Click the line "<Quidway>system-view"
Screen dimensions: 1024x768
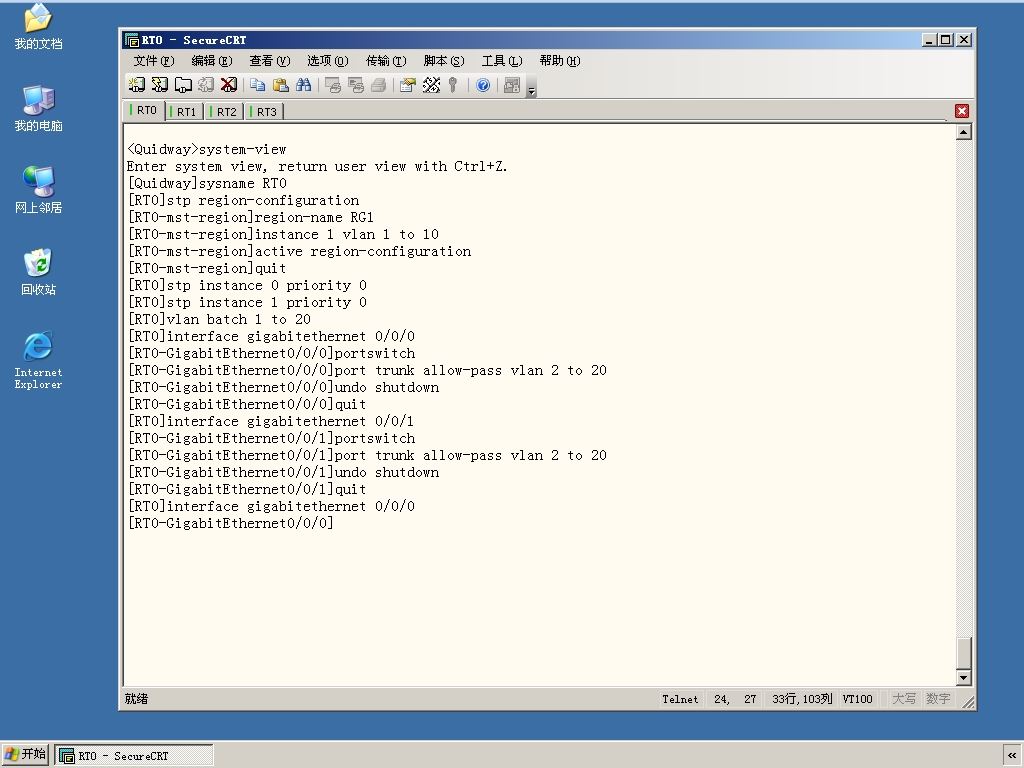pyautogui.click(x=206, y=150)
